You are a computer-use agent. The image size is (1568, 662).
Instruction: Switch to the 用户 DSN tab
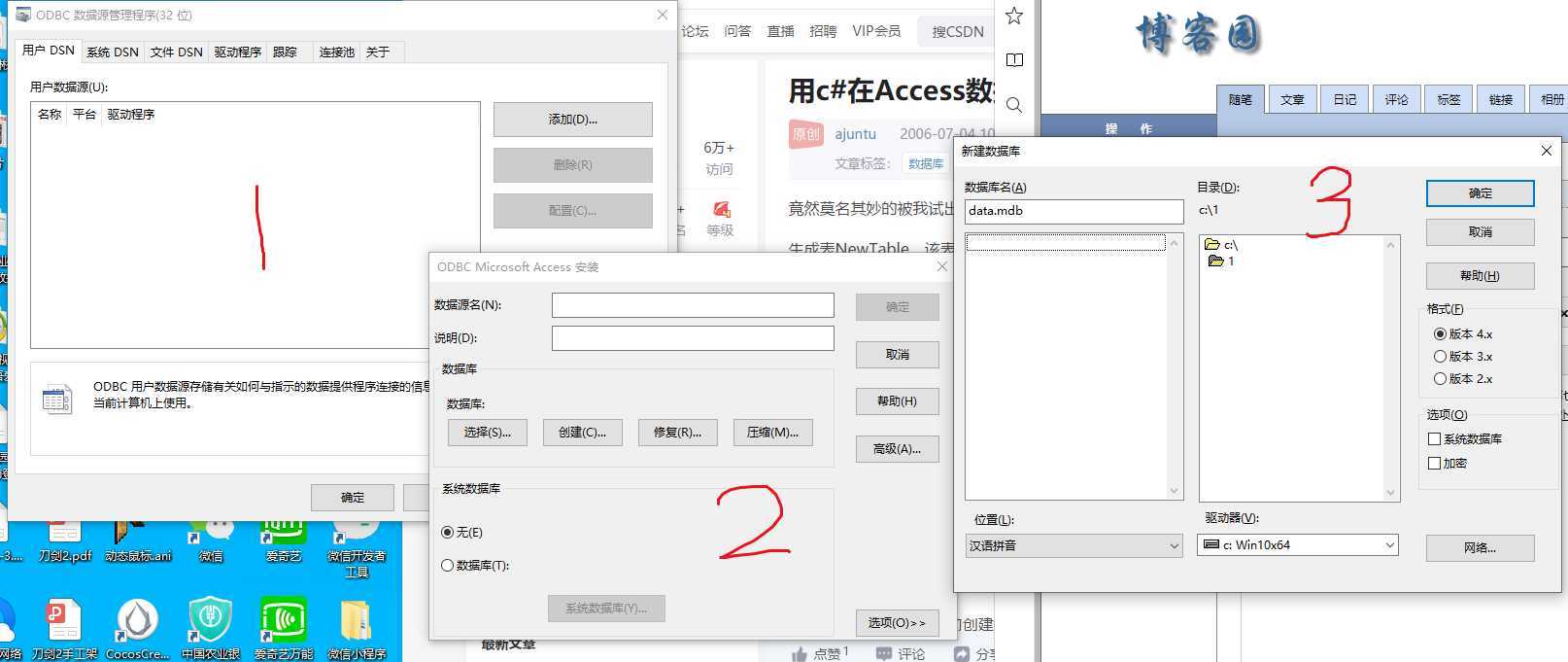click(x=49, y=50)
